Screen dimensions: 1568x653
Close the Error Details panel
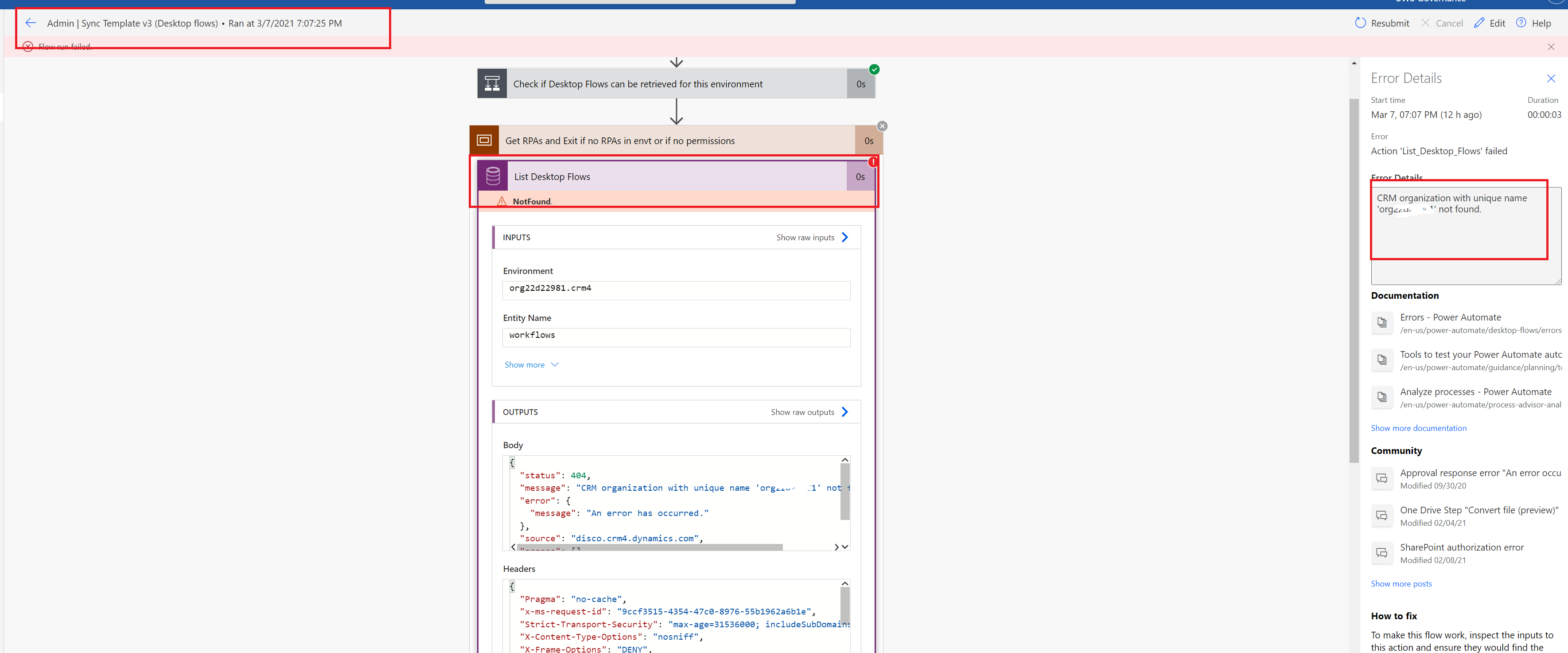[1551, 78]
